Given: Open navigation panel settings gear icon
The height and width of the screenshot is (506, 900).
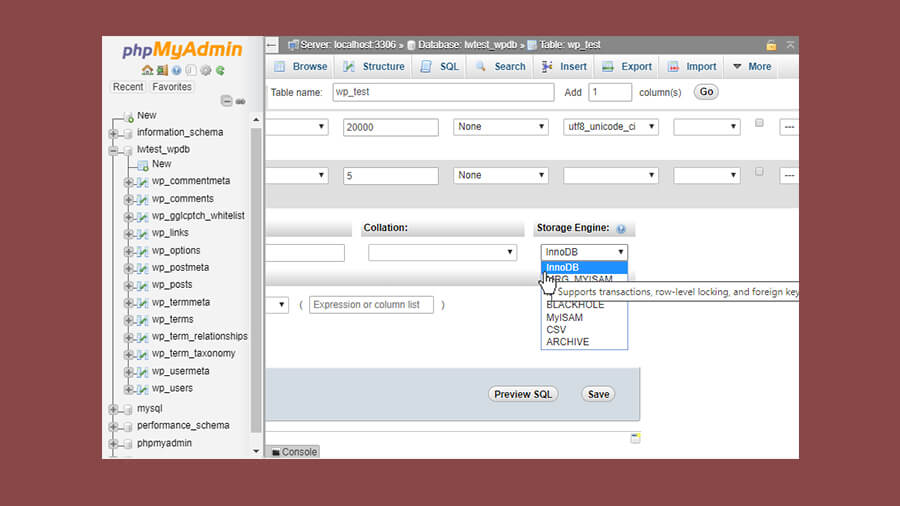Looking at the screenshot, I should [205, 71].
